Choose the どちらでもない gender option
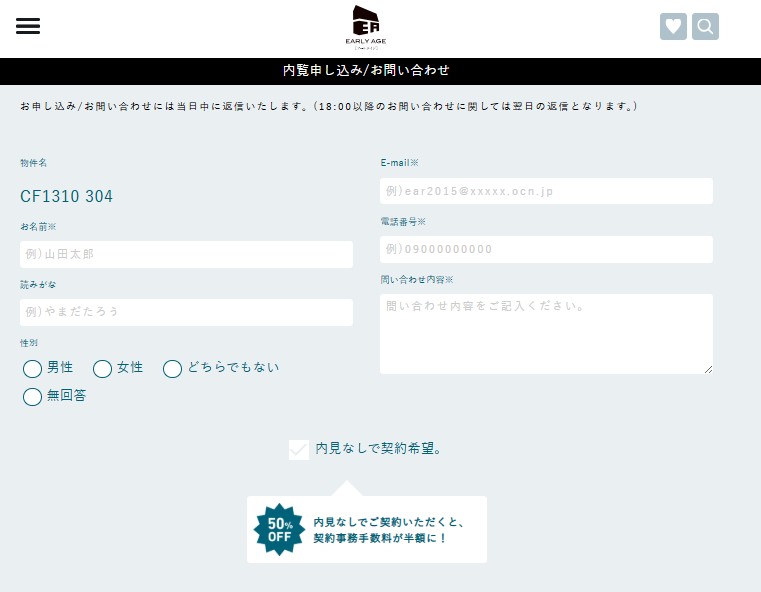The height and width of the screenshot is (592, 761). [173, 369]
